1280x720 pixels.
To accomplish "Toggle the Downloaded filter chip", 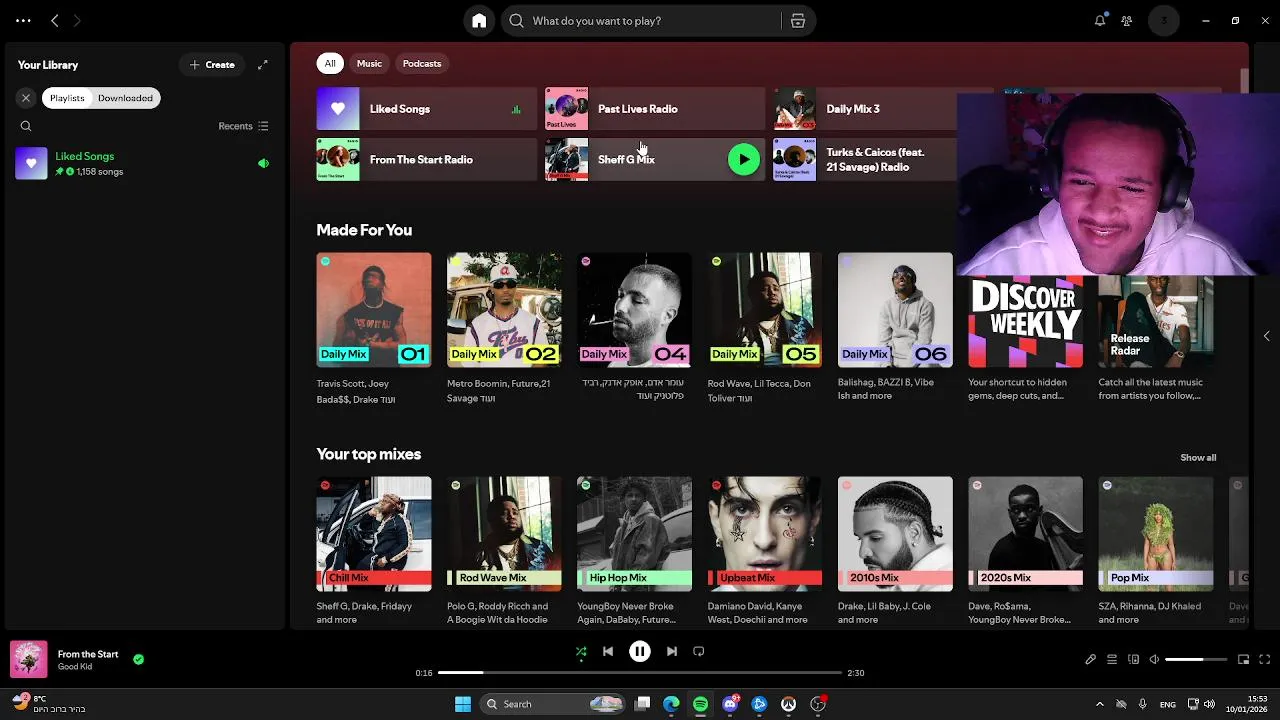I will tap(125, 98).
